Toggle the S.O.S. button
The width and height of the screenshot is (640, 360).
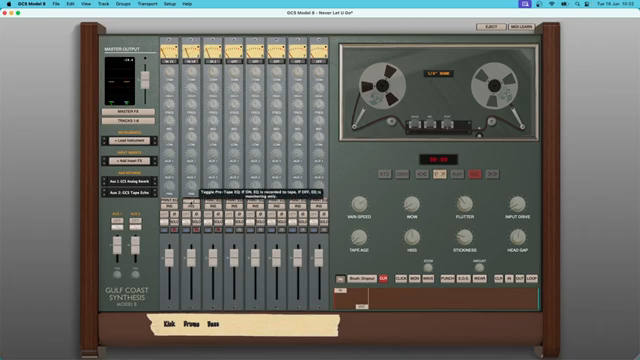[x=463, y=279]
